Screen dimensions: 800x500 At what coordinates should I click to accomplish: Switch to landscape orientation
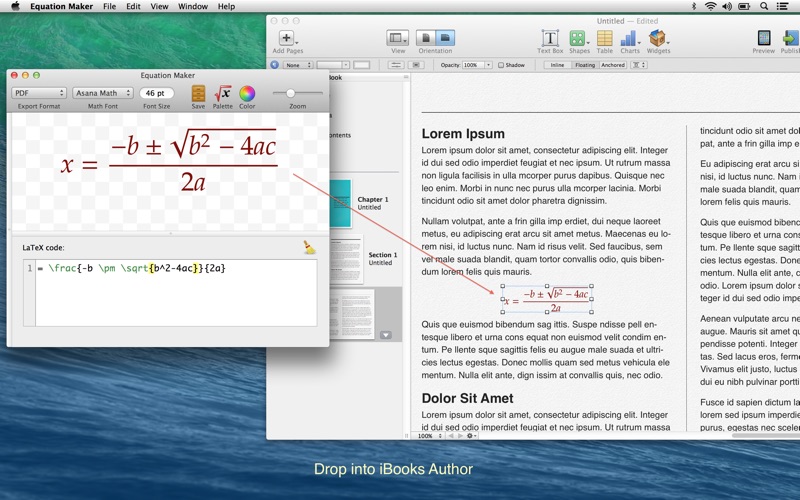click(445, 38)
